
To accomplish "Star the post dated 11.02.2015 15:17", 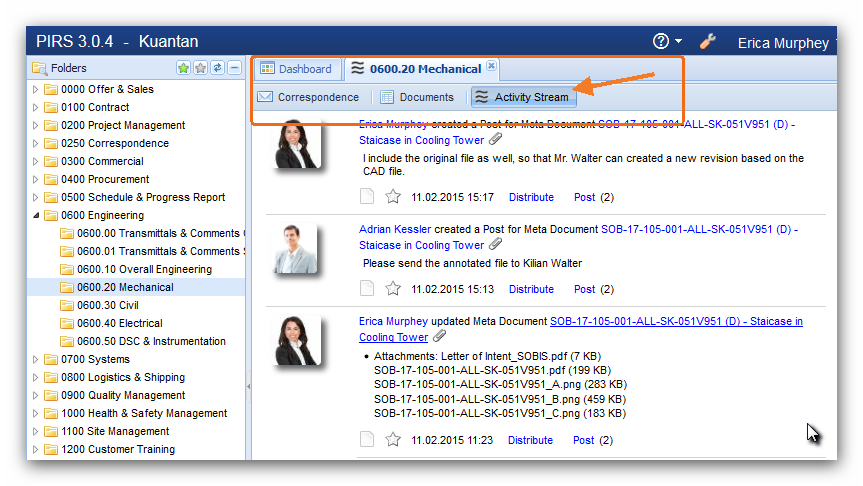I will coord(393,197).
